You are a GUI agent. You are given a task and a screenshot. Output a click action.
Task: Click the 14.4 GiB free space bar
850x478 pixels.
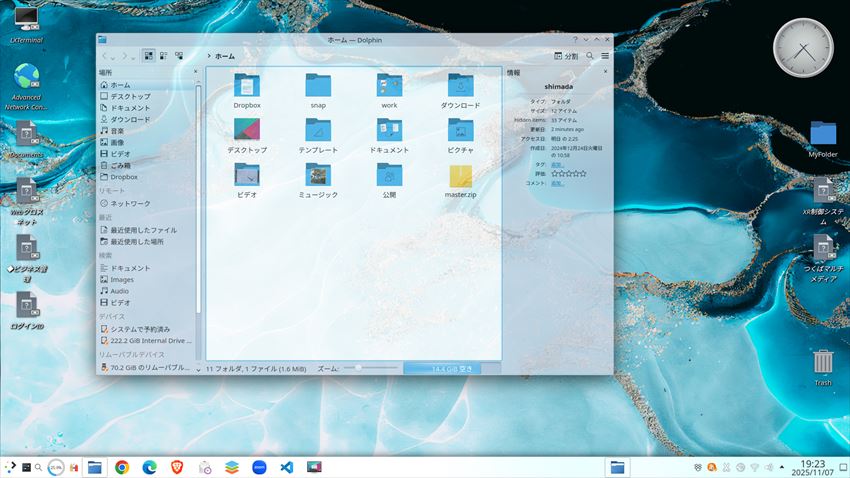point(452,369)
